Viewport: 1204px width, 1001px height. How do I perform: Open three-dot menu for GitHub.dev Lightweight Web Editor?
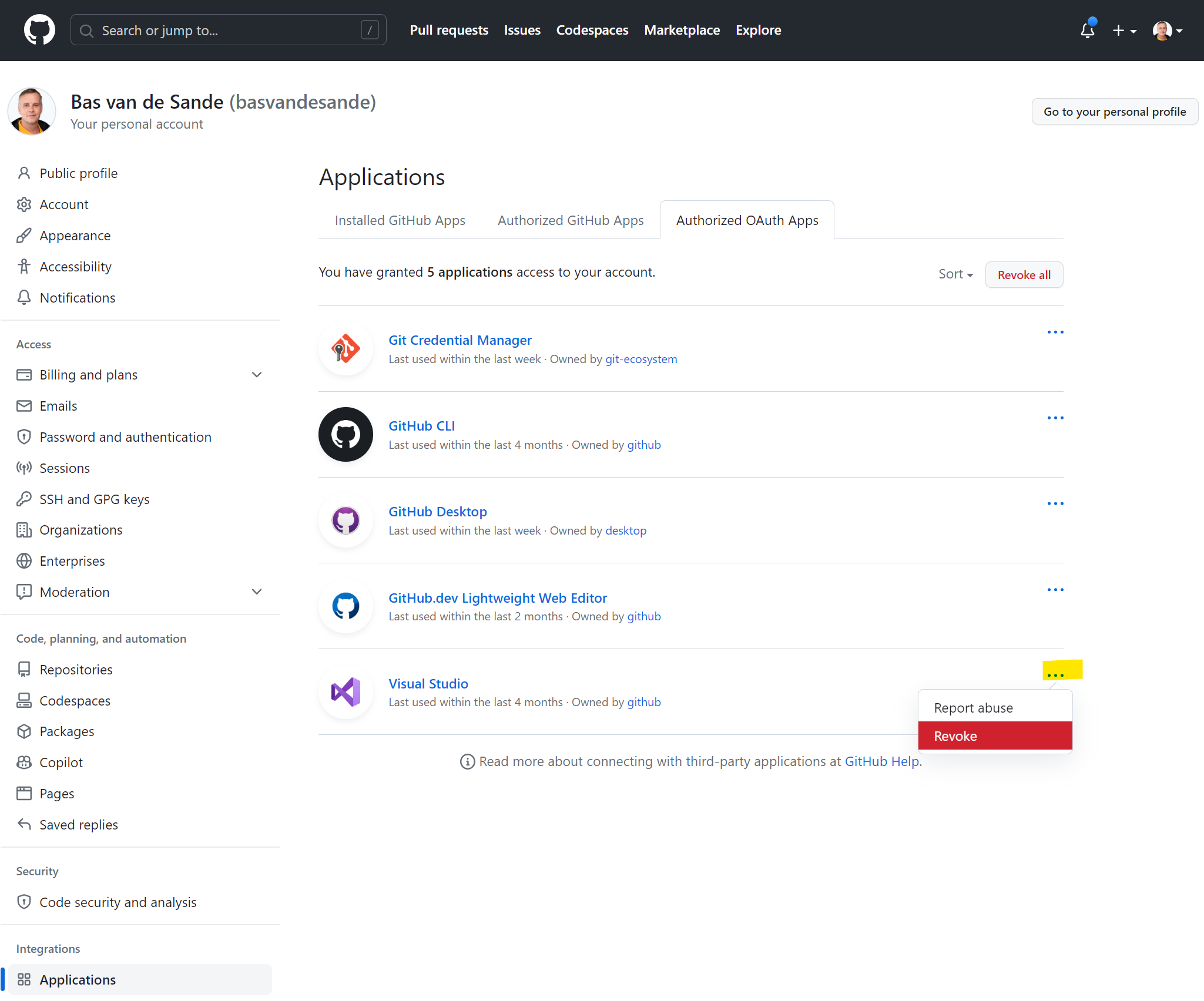coord(1055,590)
